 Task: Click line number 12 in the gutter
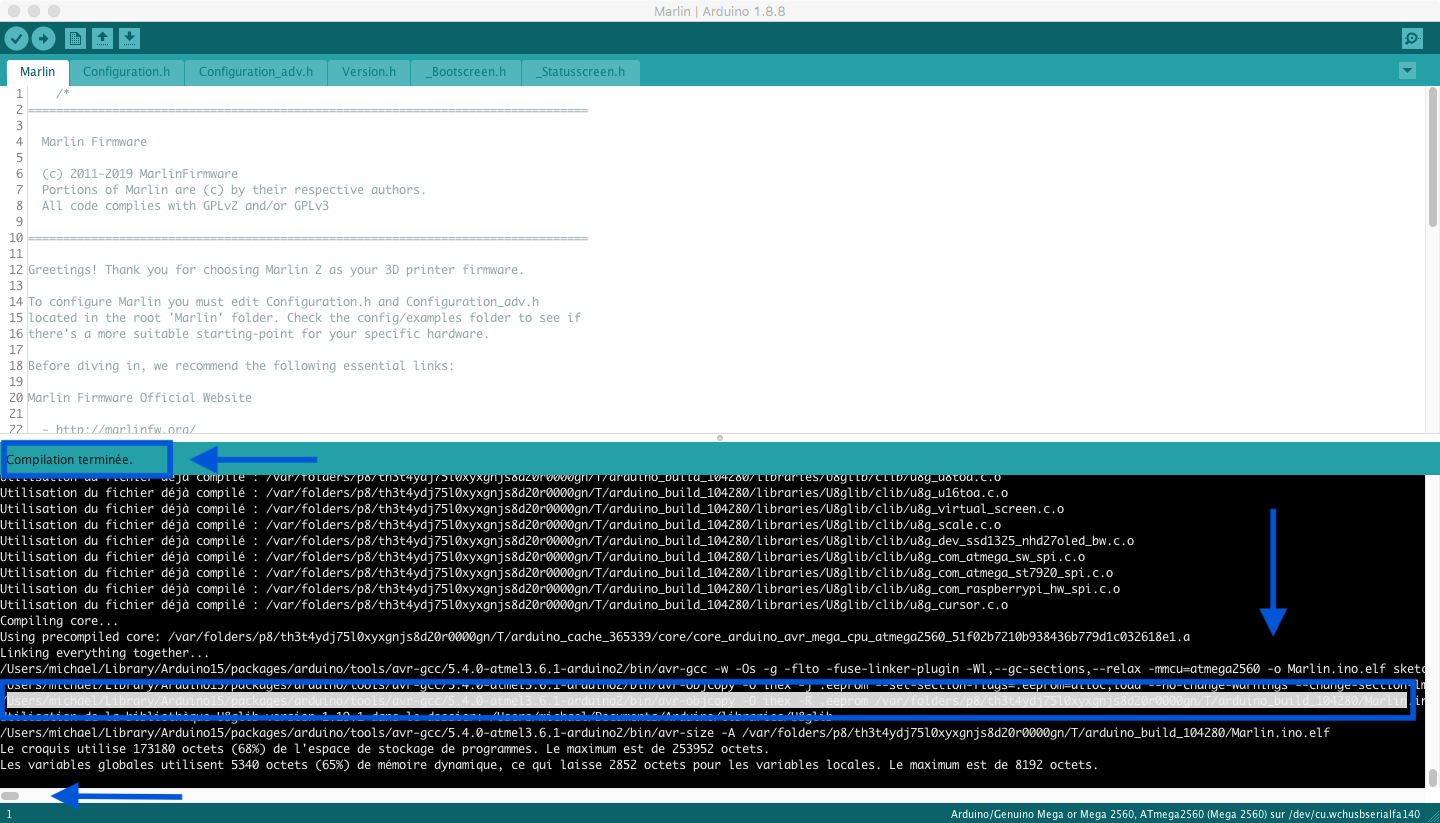click(16, 270)
